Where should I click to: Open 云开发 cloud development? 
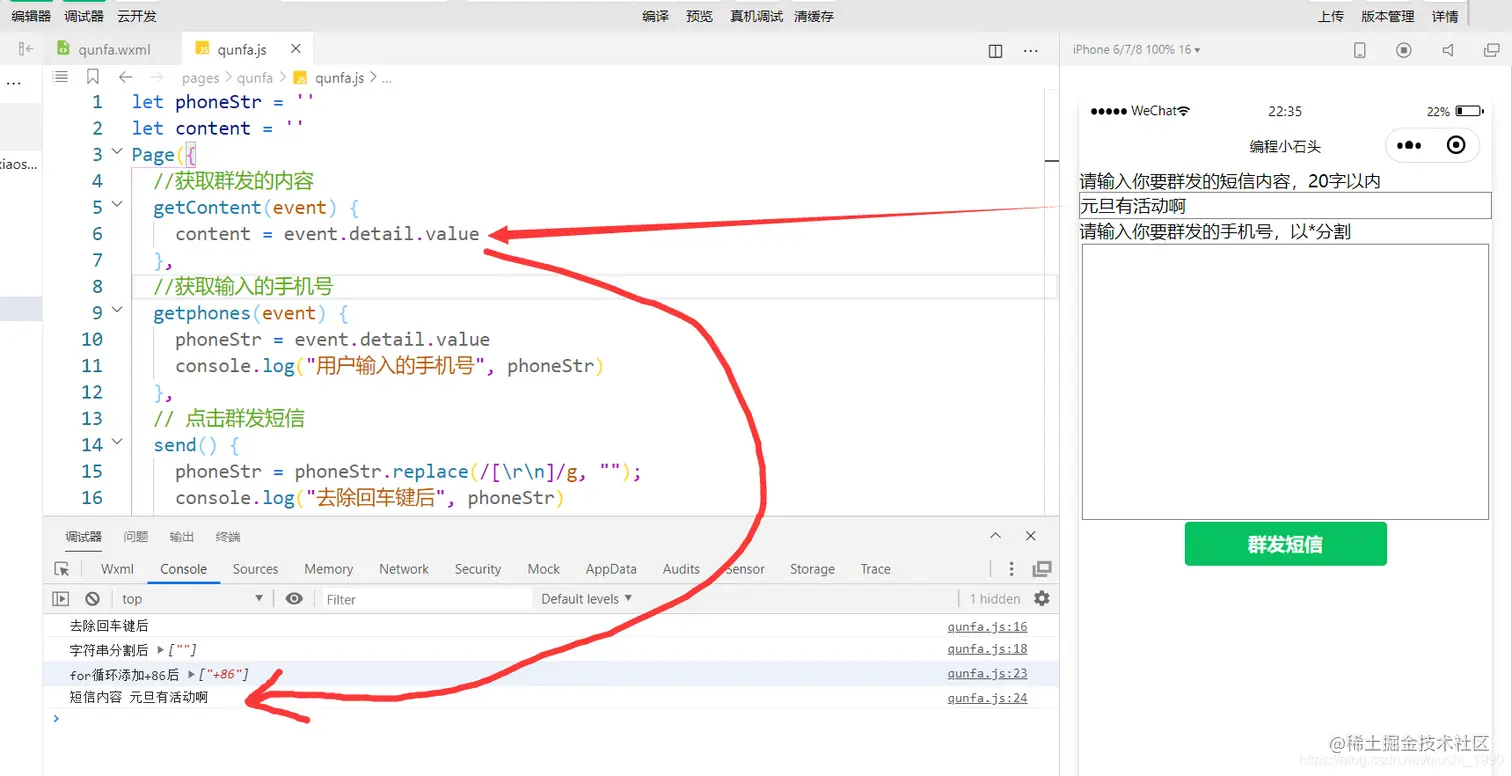coord(137,16)
